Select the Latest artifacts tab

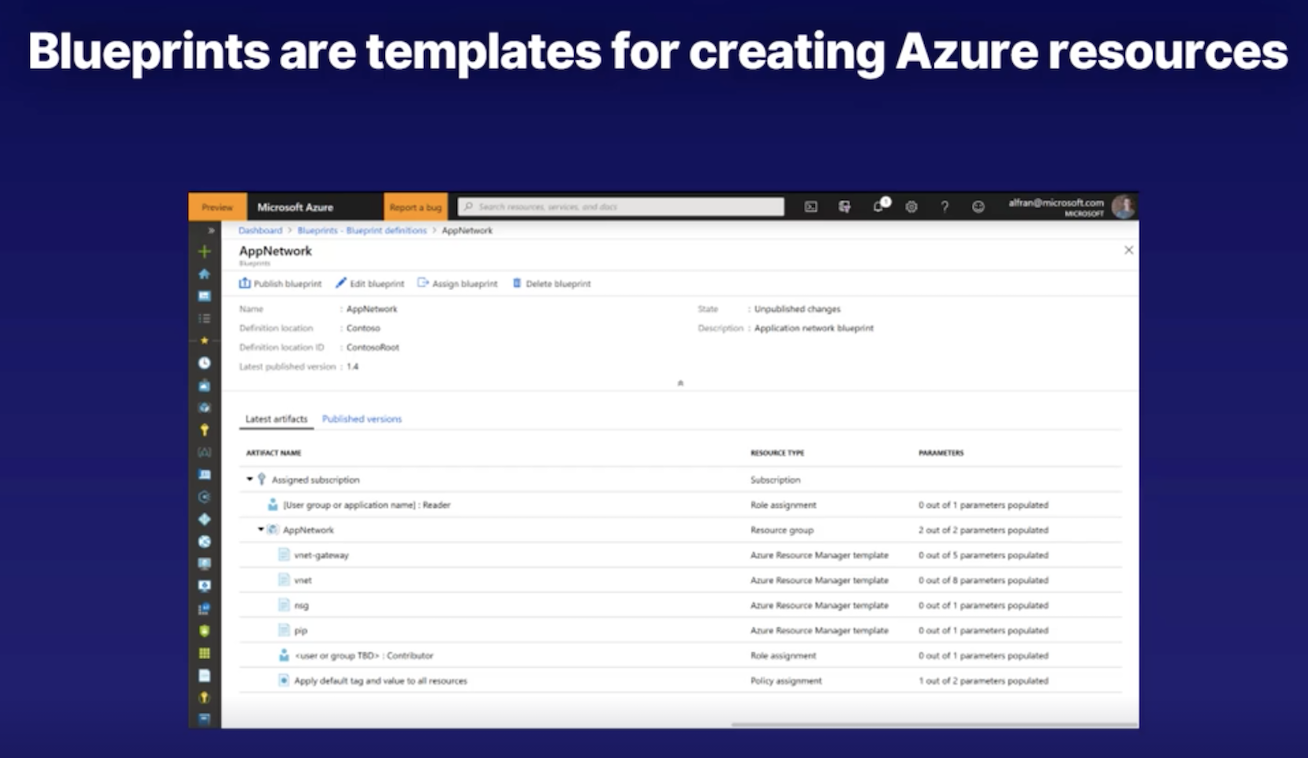276,419
